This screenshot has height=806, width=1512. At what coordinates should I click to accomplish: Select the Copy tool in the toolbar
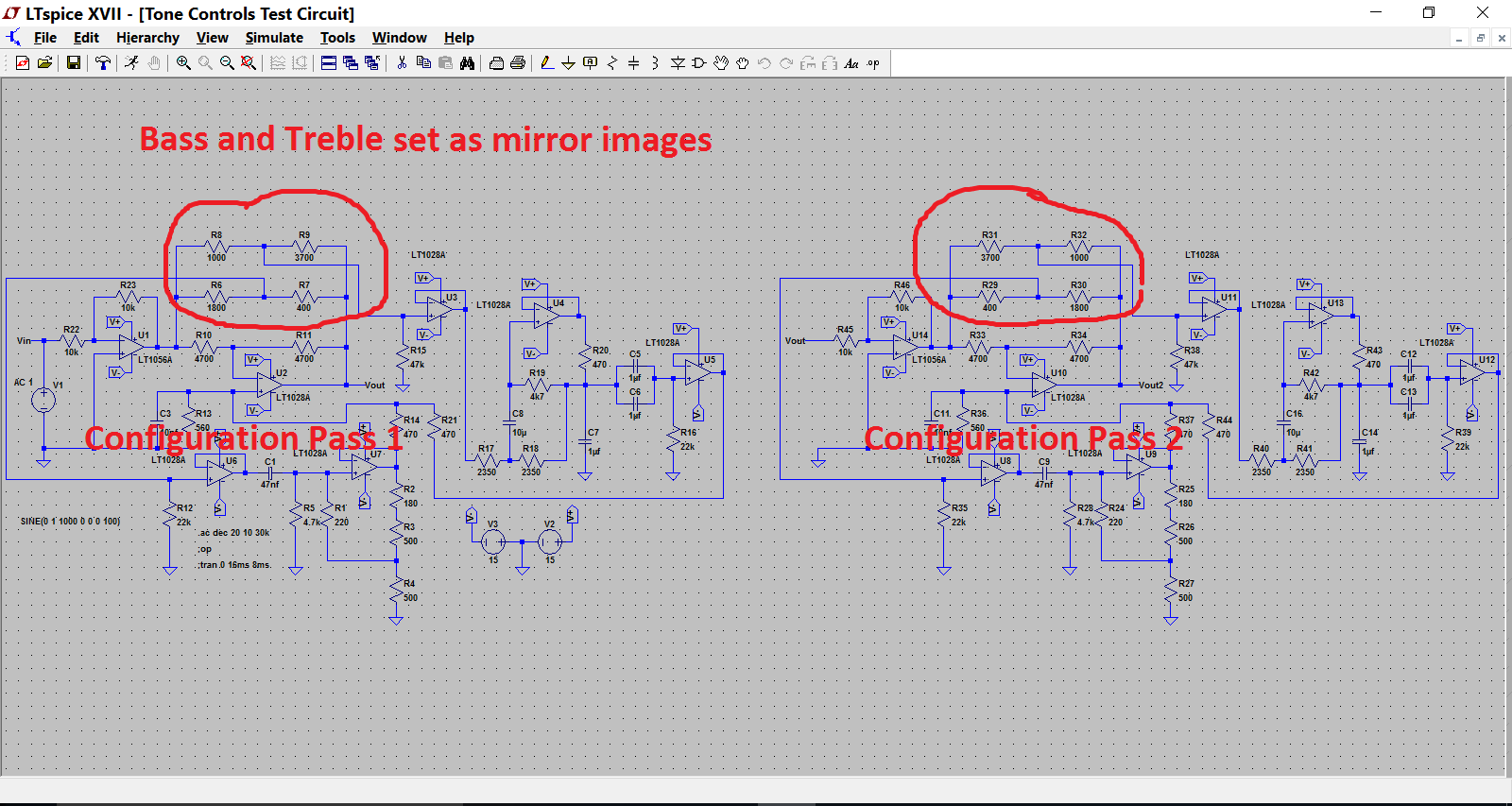point(423,63)
